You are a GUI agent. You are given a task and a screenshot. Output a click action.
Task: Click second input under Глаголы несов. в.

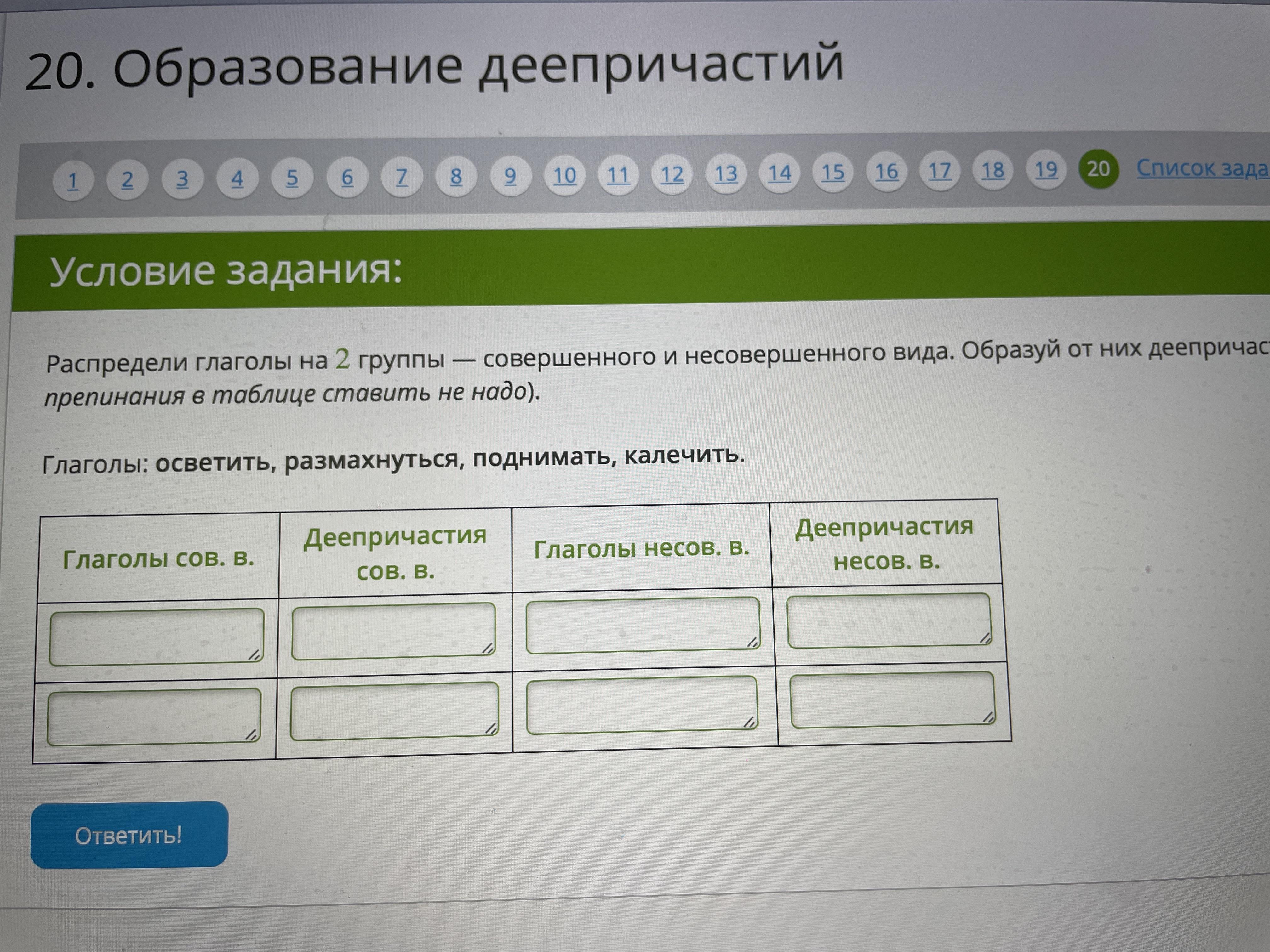(641, 705)
